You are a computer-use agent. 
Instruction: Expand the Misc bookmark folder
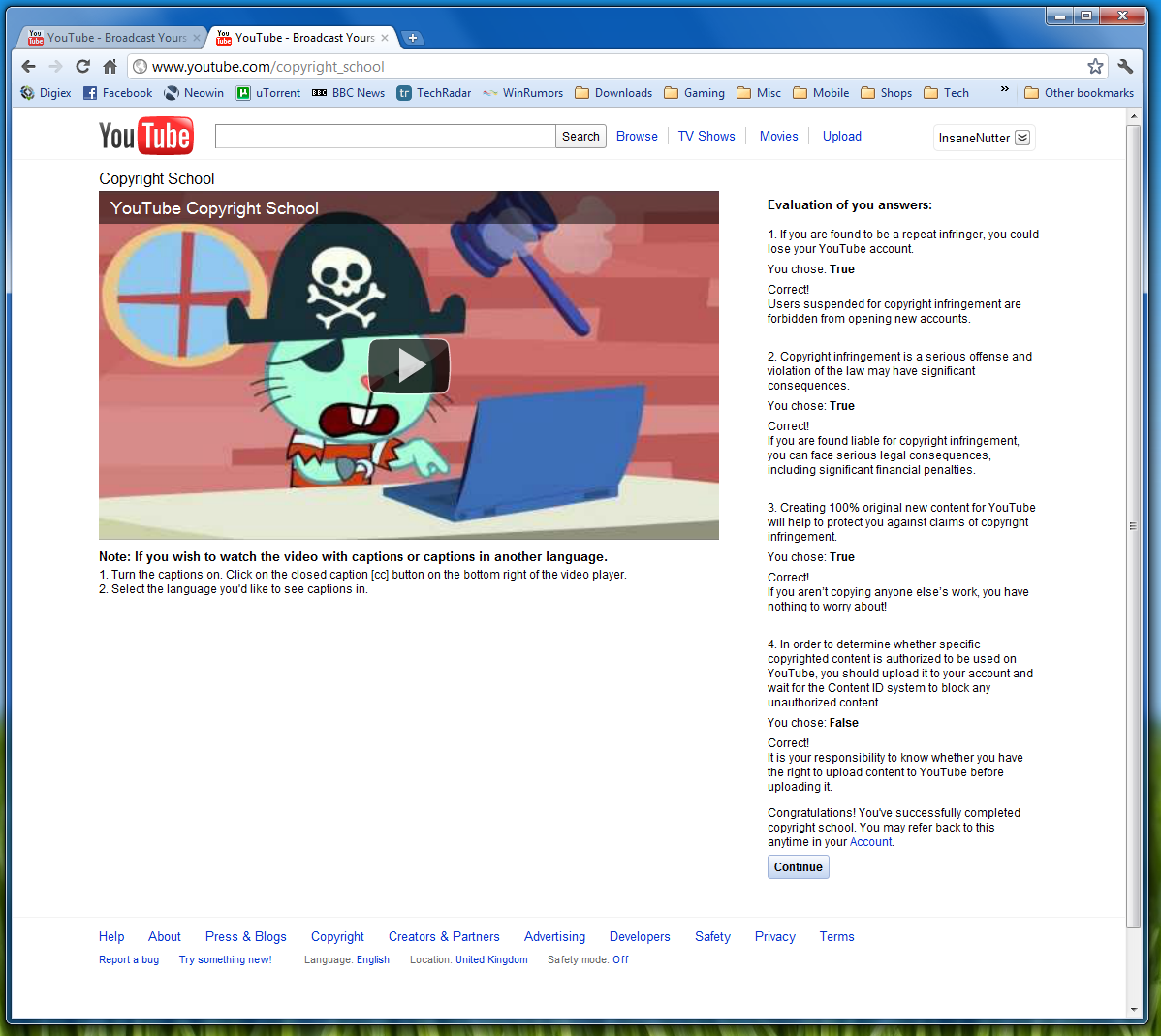coord(759,93)
